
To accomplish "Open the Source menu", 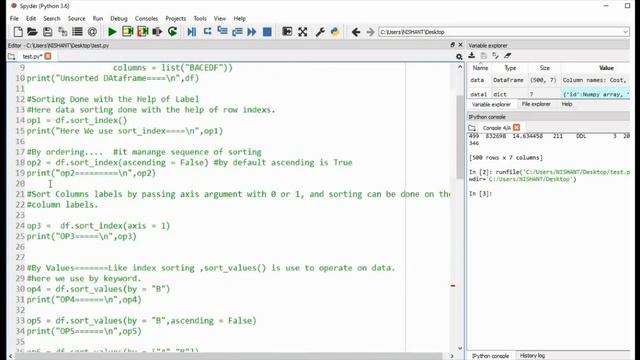I will pyautogui.click(x=77, y=18).
